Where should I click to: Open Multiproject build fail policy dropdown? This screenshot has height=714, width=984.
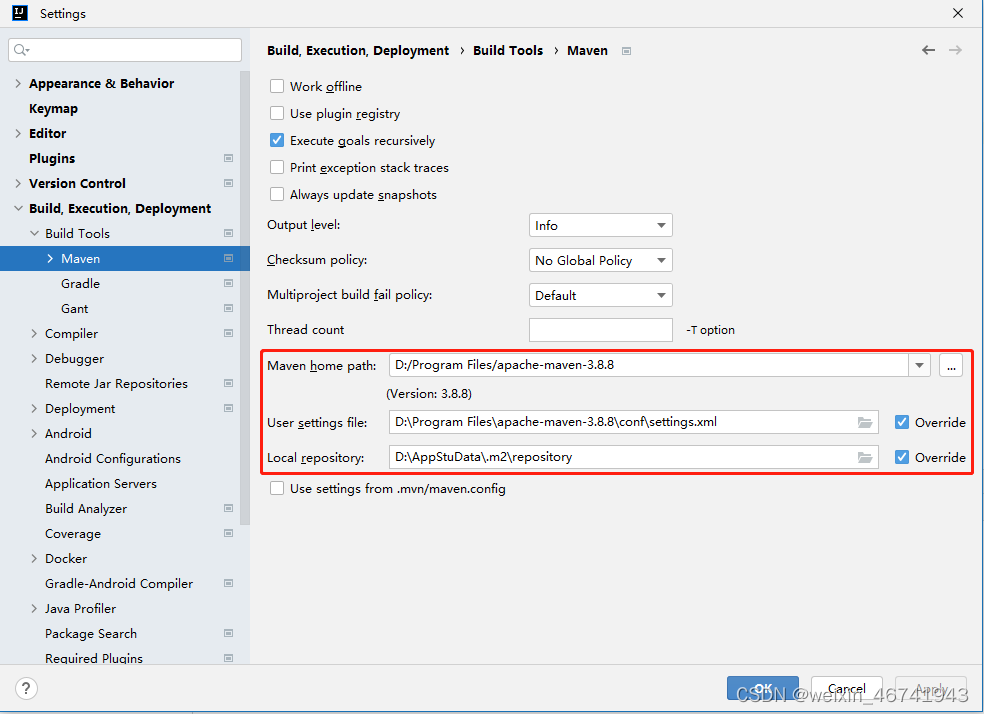click(x=601, y=296)
